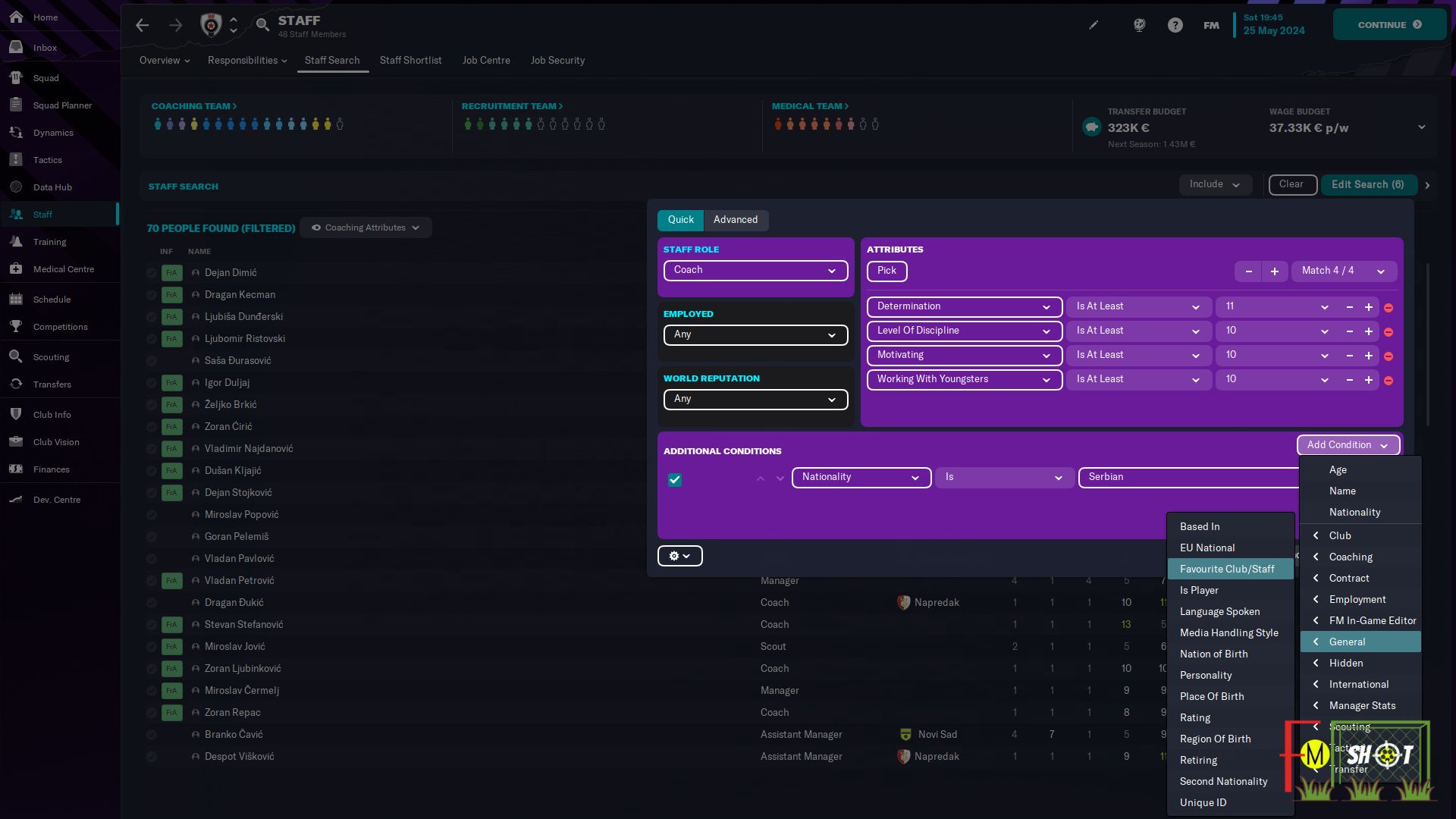Open Squad Planner in sidebar
Screen dimensions: 1456x819
click(62, 105)
